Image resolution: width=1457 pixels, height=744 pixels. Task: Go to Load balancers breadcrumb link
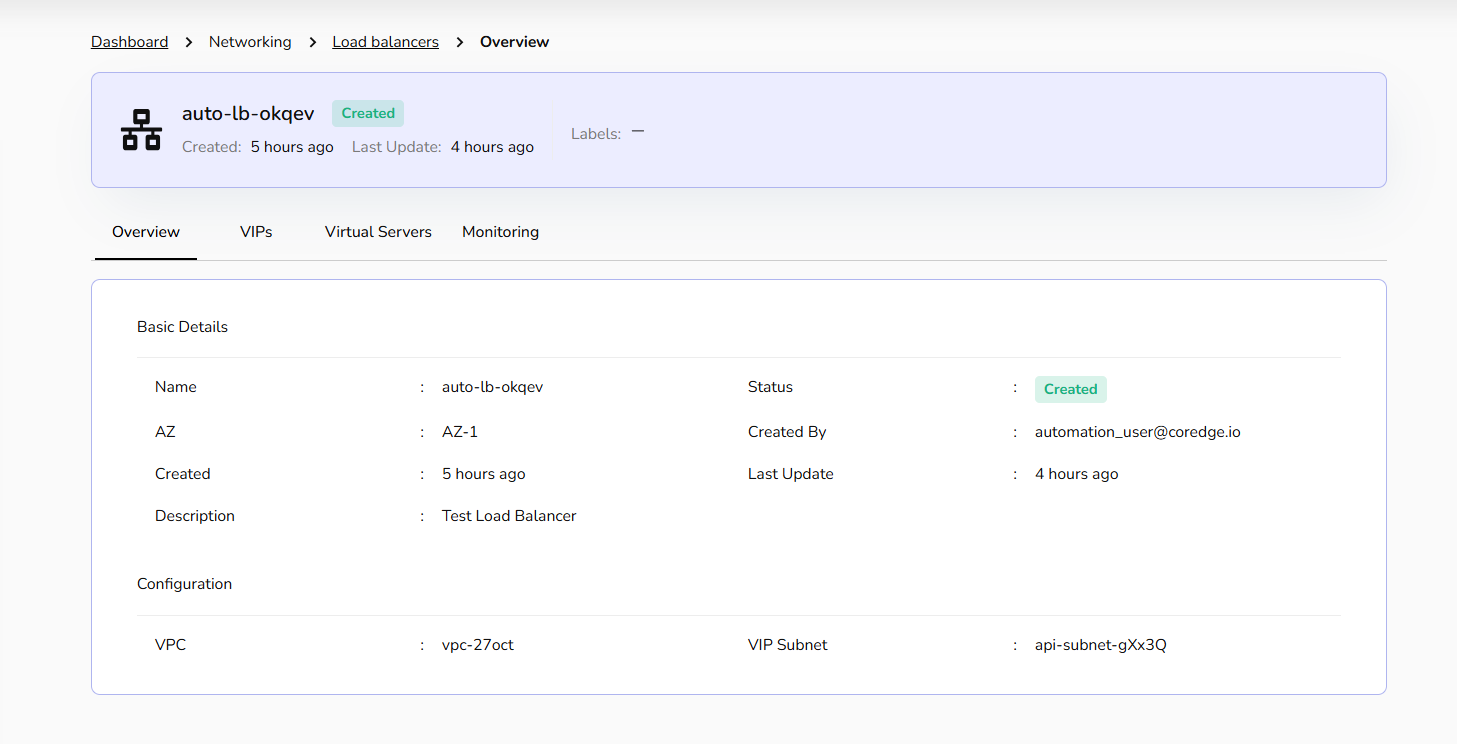click(385, 42)
